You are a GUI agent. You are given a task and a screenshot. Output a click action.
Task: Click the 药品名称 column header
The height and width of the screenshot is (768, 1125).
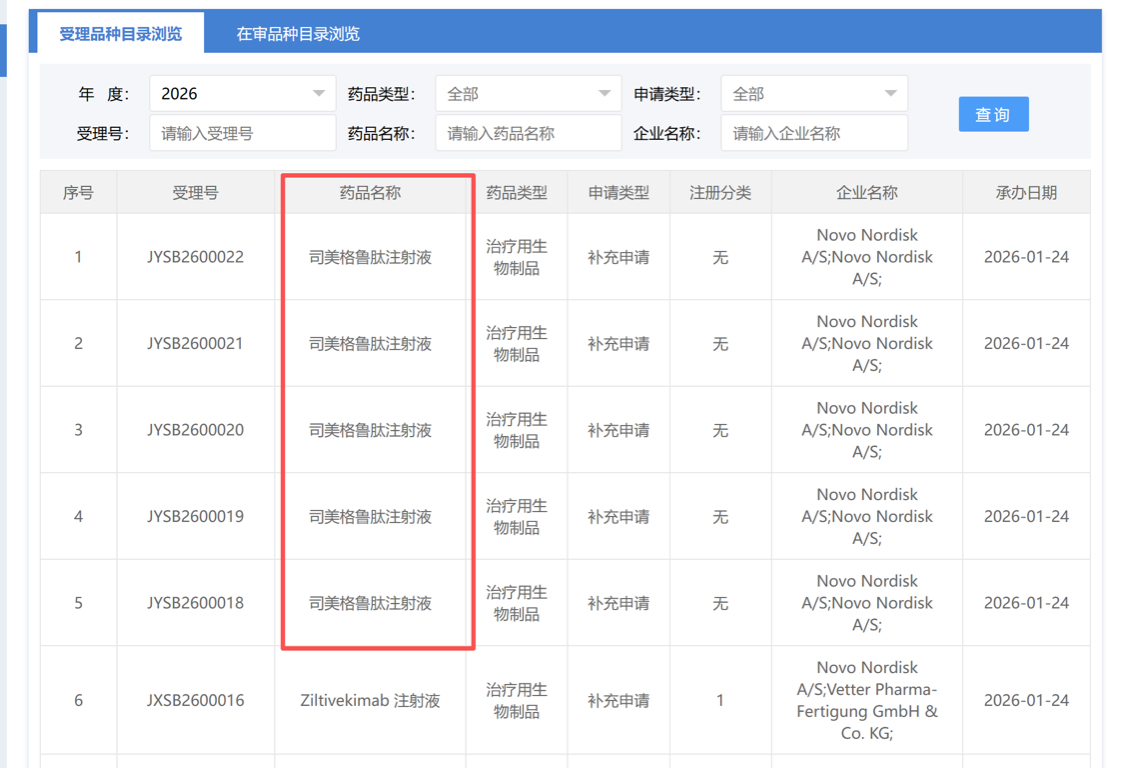pos(370,192)
